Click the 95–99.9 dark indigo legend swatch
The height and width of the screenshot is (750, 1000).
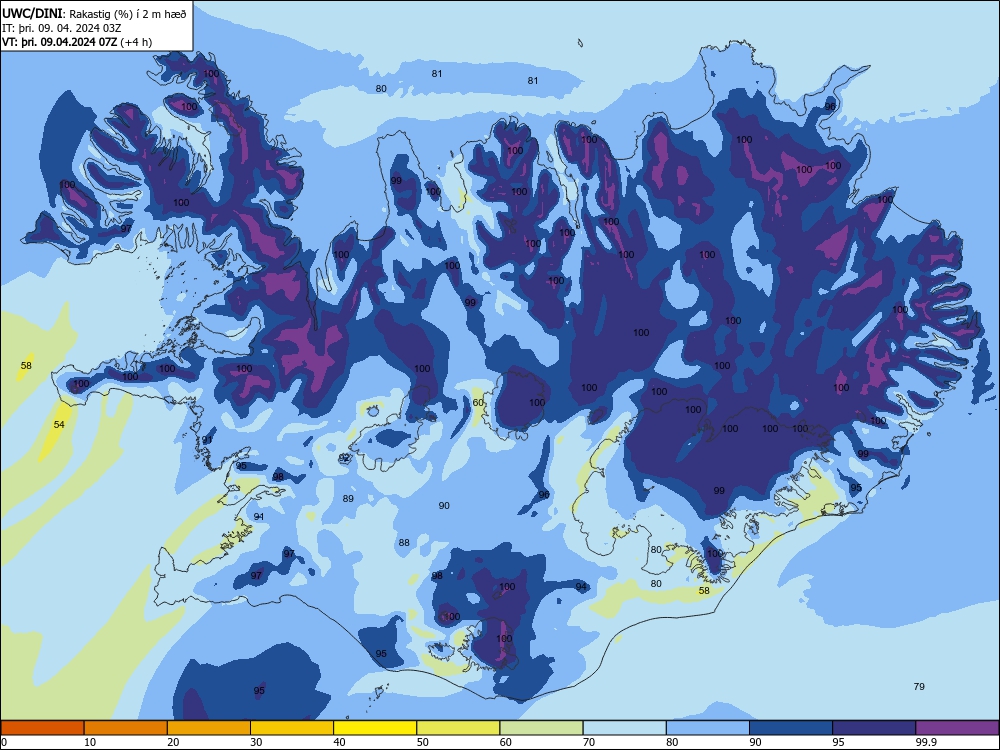pos(874,728)
